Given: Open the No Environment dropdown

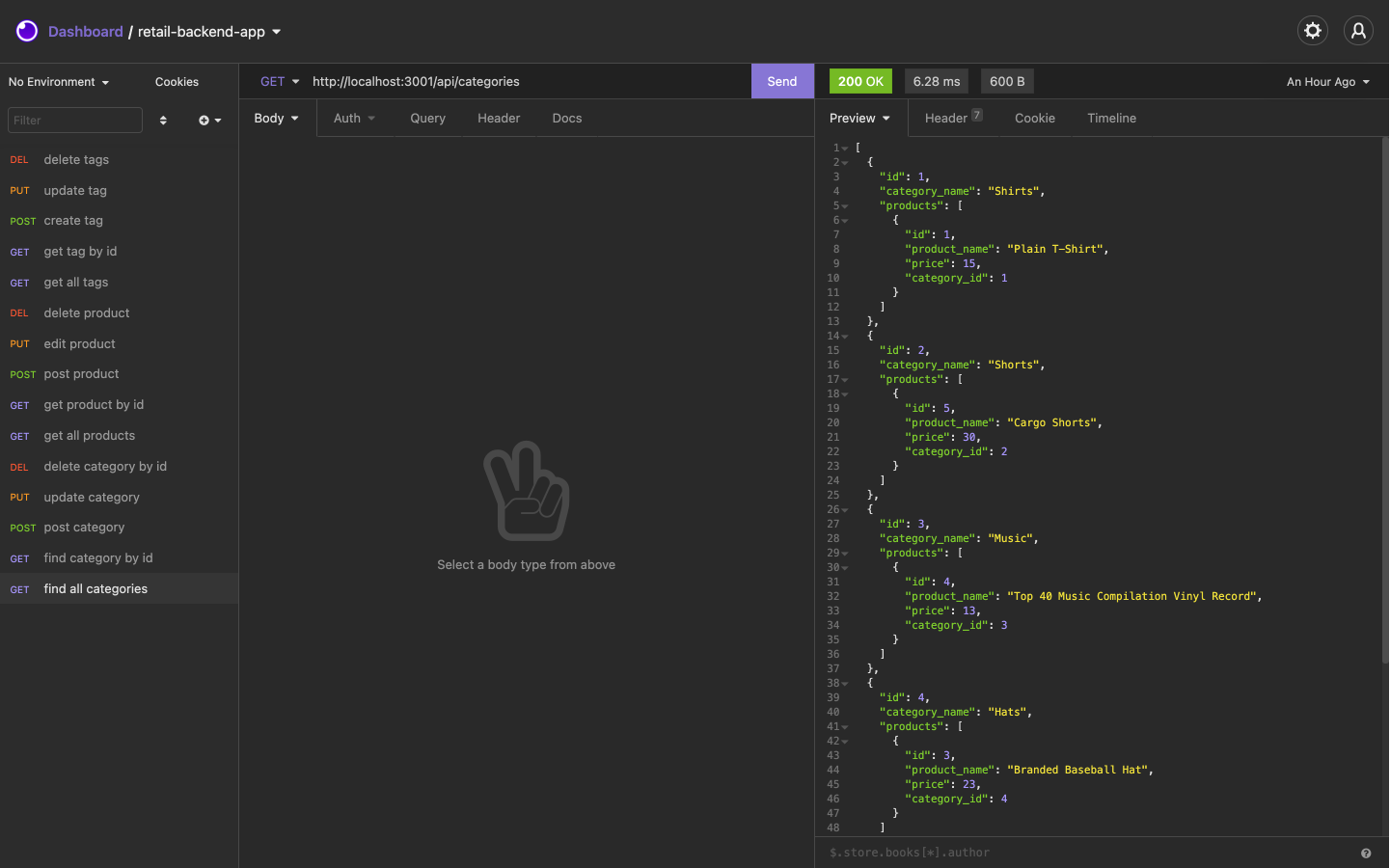Looking at the screenshot, I should coord(60,81).
